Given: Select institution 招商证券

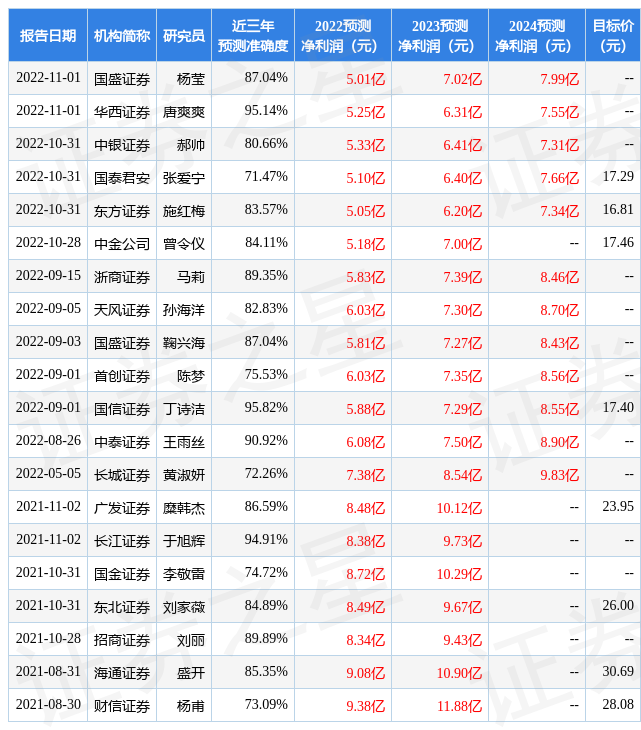Looking at the screenshot, I should coord(122,641).
